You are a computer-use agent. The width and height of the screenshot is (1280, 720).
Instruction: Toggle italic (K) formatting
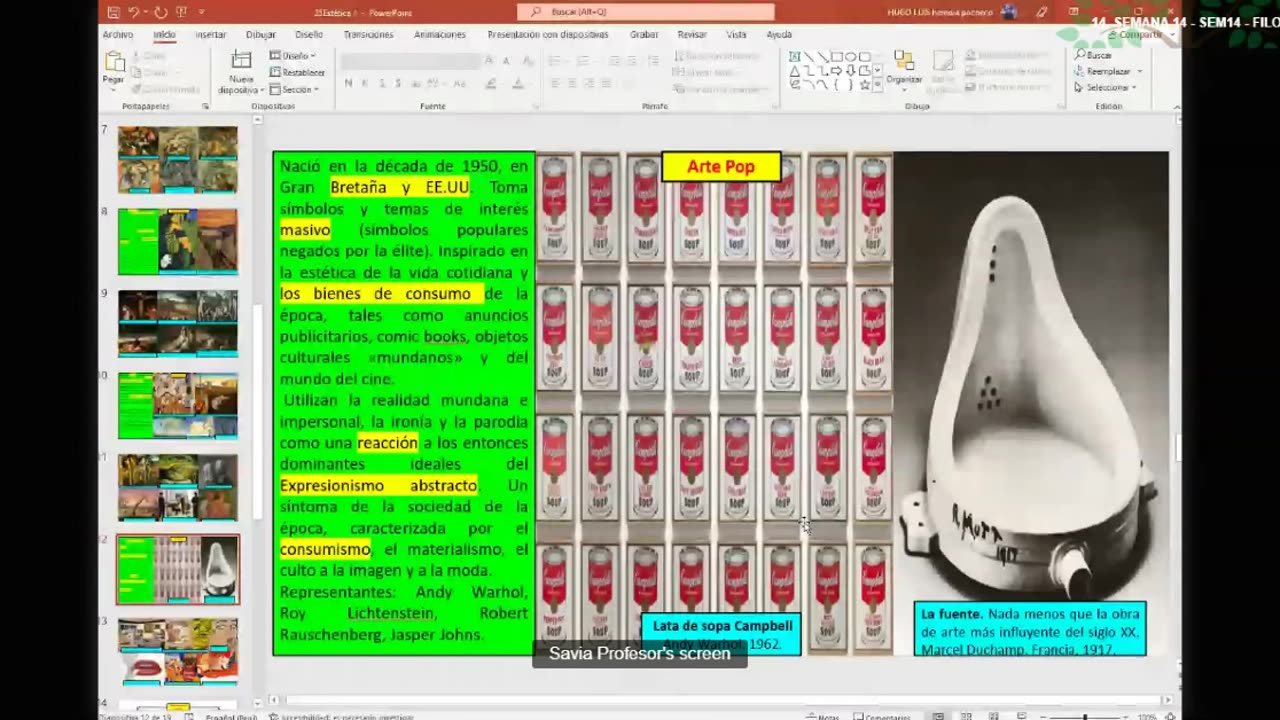(x=365, y=83)
